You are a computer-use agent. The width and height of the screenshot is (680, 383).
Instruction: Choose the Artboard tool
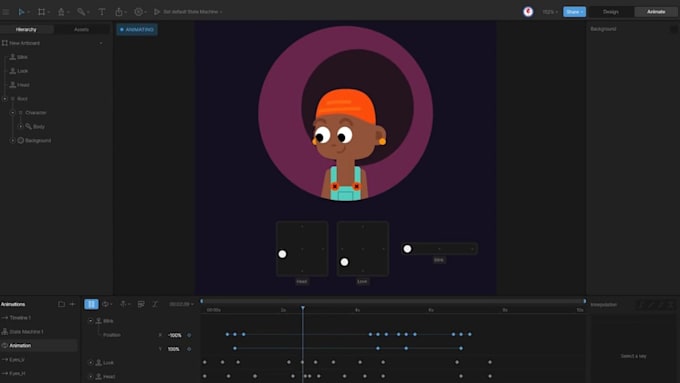(x=41, y=12)
